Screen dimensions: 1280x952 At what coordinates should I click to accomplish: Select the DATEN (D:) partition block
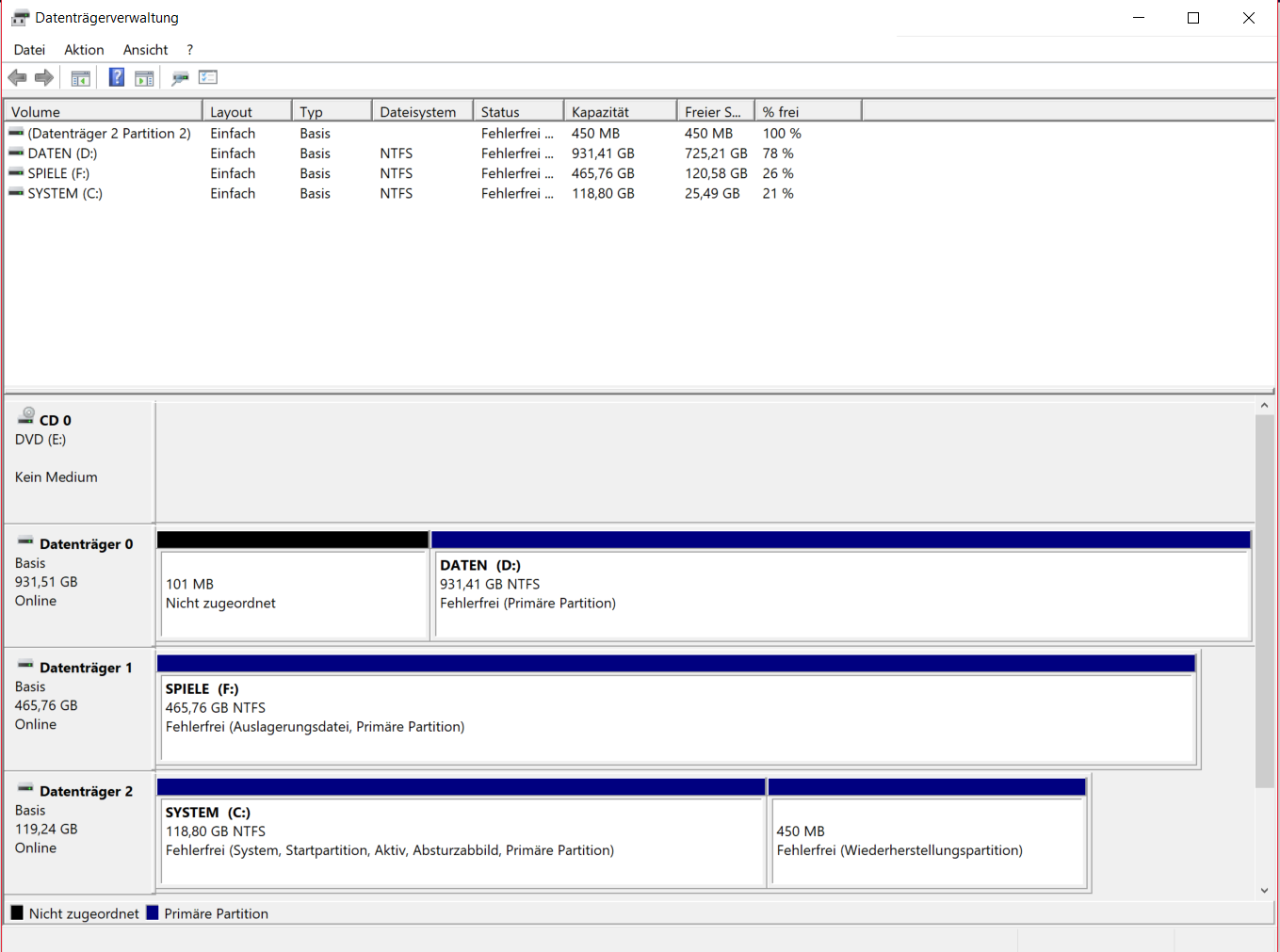click(x=841, y=586)
